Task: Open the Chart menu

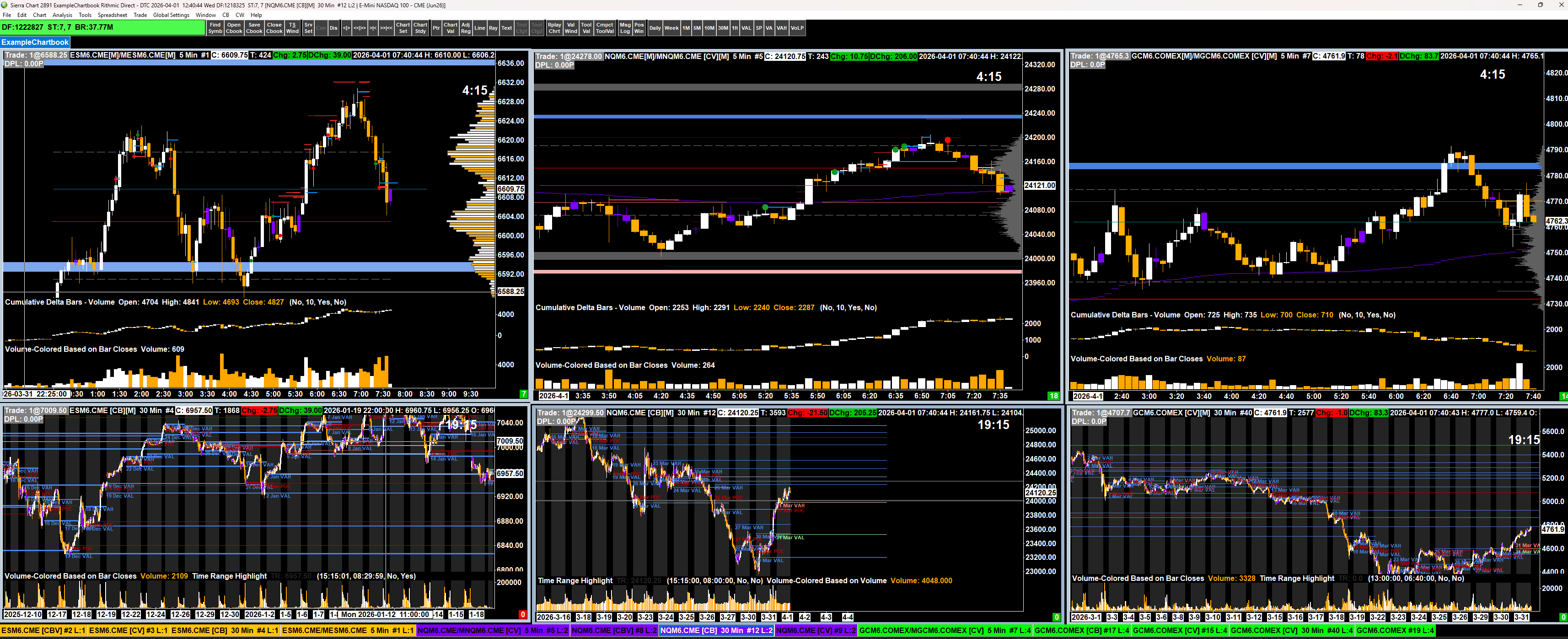Action: [39, 15]
